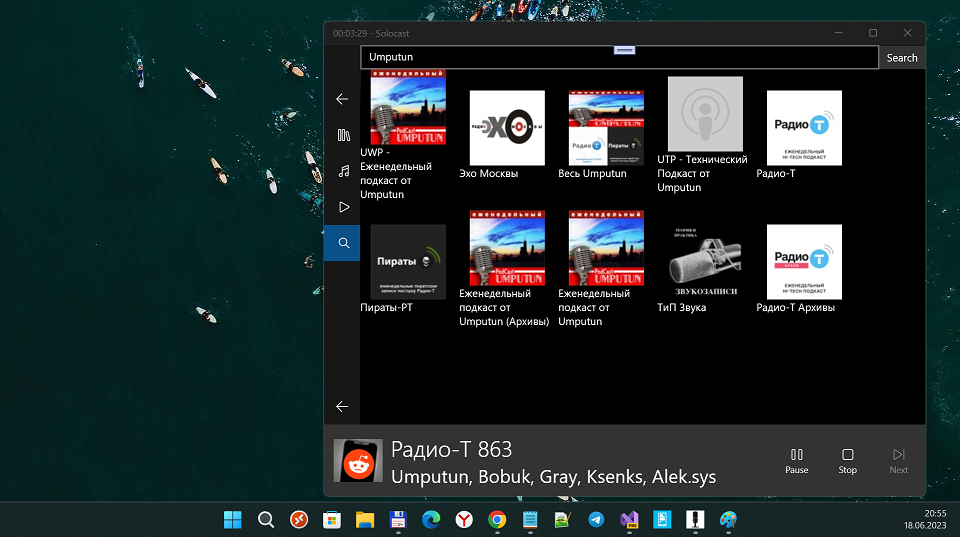The height and width of the screenshot is (537, 960).
Task: Open the green Notepad++ taskbar icon
Action: pos(563,520)
